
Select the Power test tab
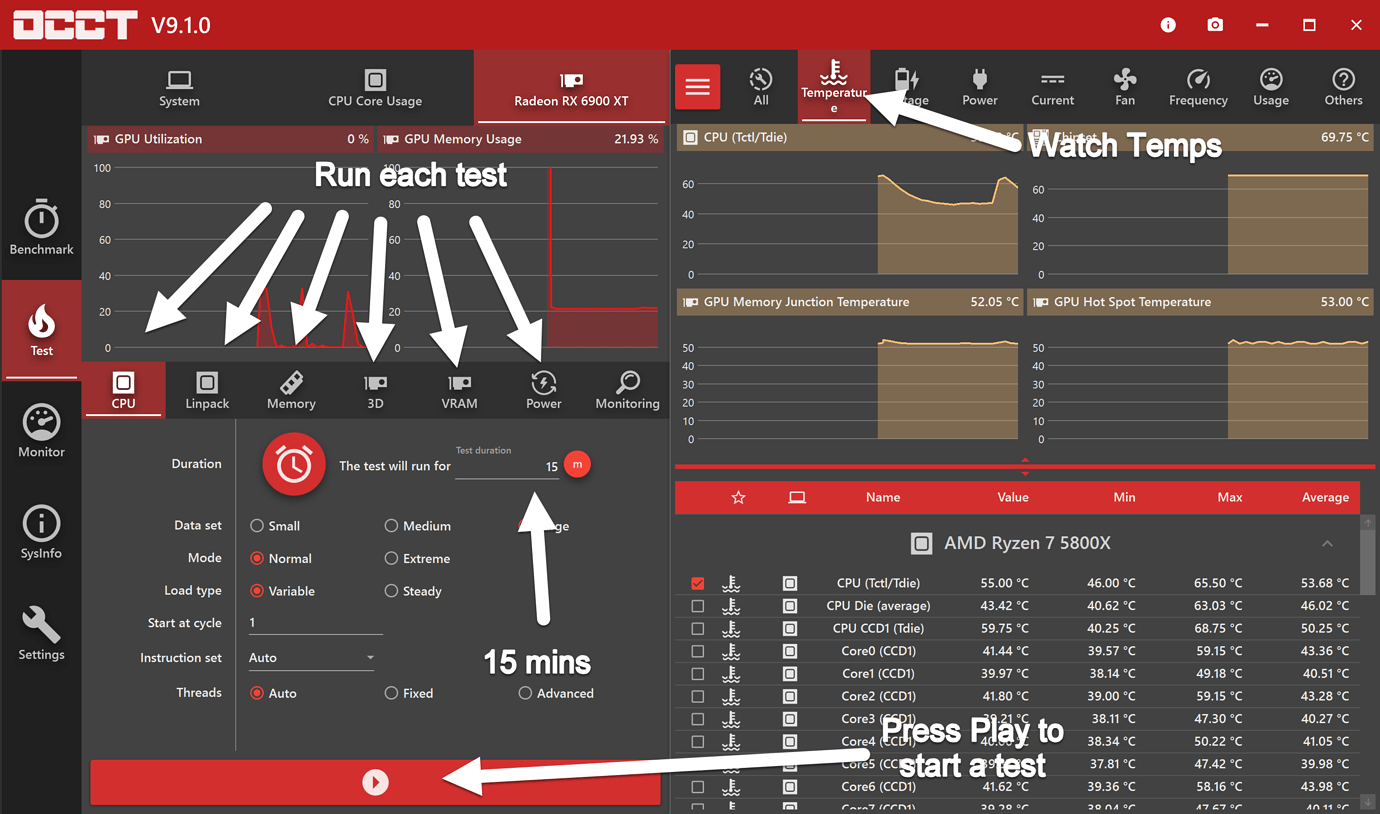(543, 390)
